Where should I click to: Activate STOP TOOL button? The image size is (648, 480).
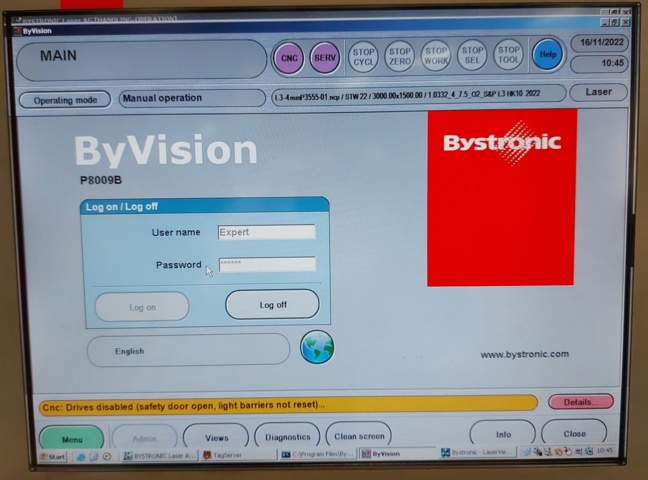[x=508, y=55]
